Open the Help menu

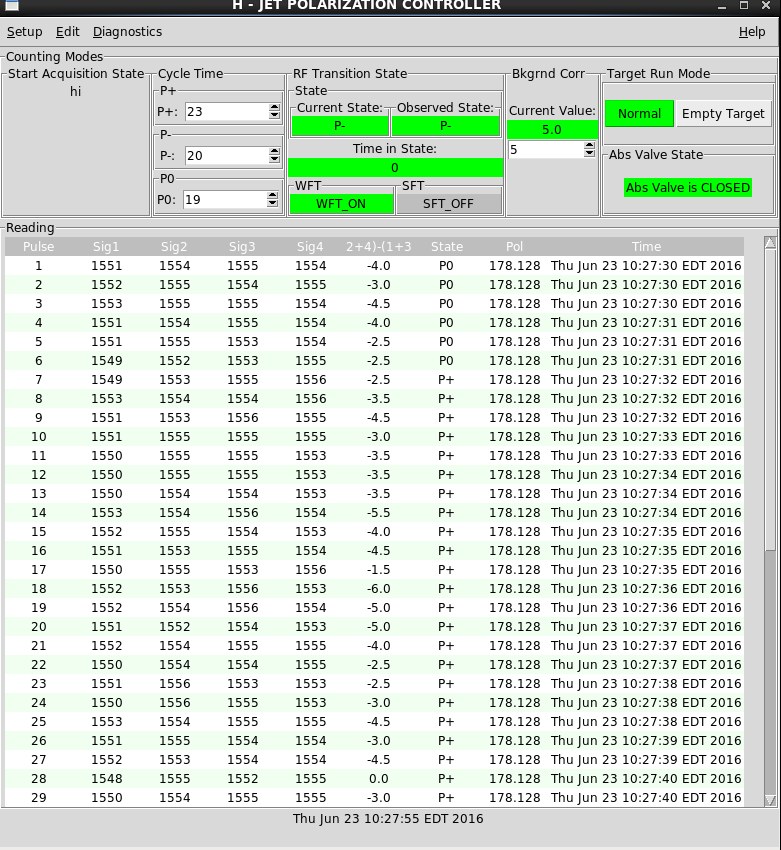pyautogui.click(x=752, y=32)
